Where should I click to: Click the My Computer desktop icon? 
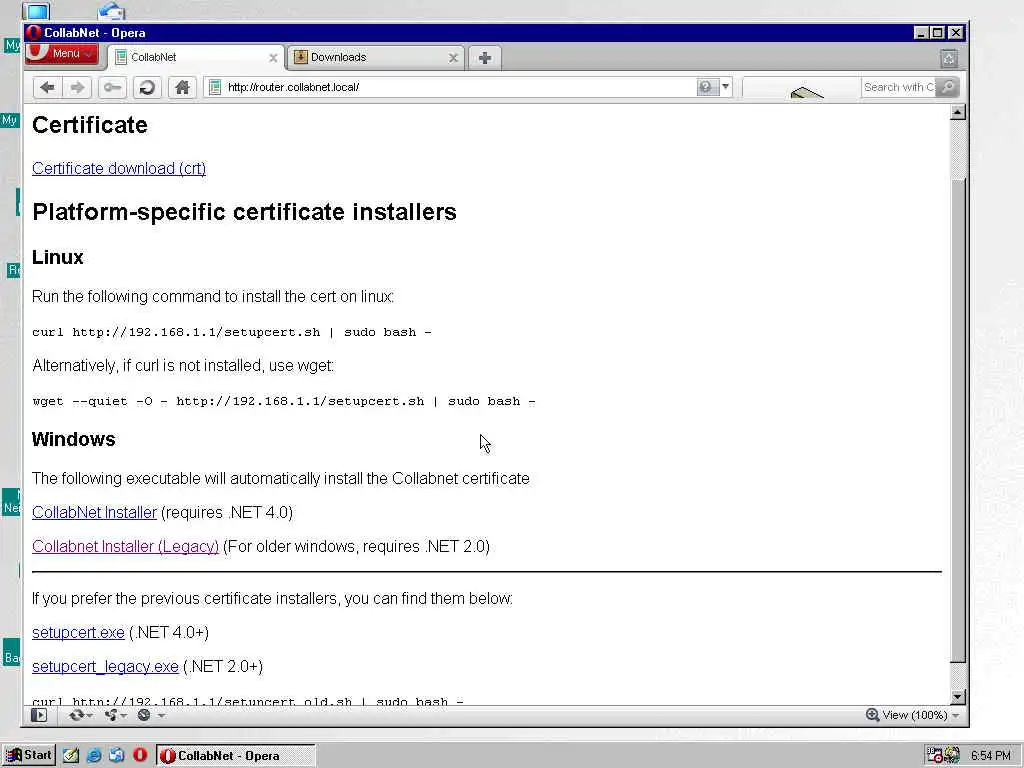pos(37,10)
